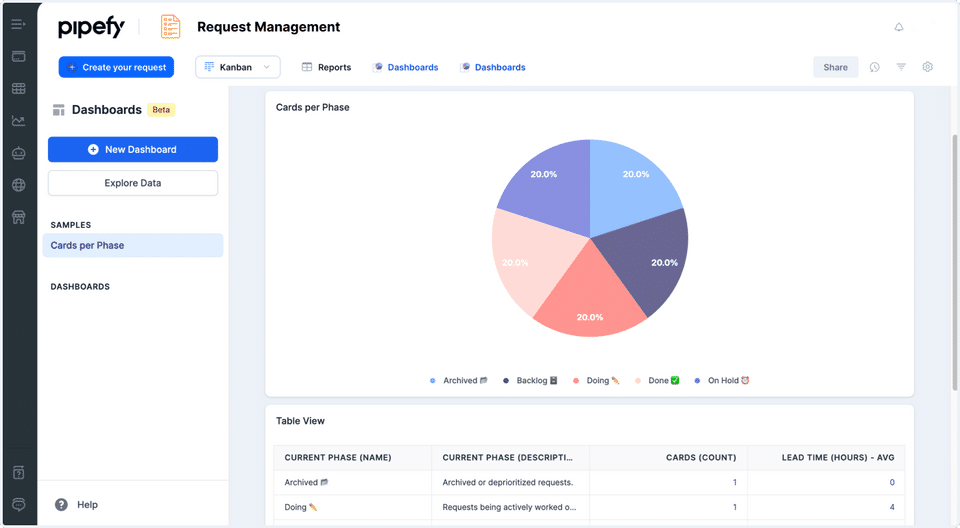Open the Reports tab

point(326,67)
